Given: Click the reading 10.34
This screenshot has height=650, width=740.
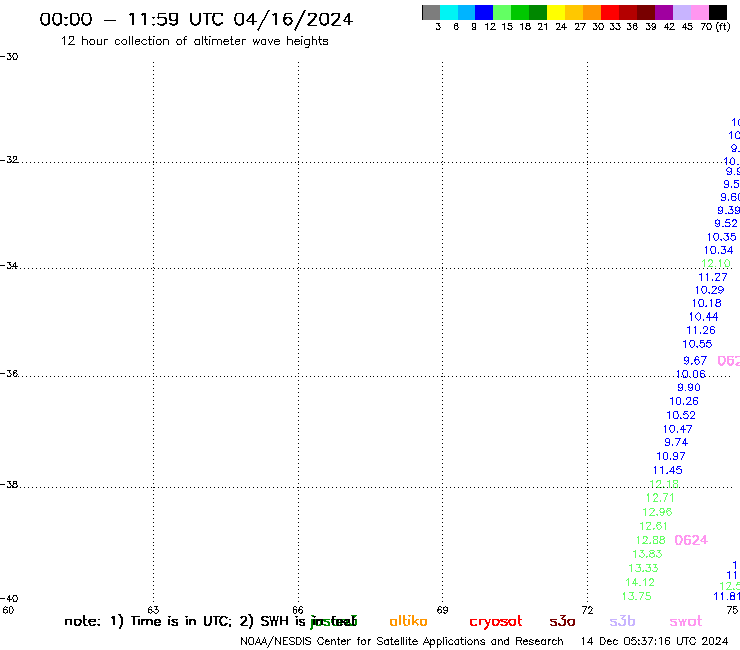Looking at the screenshot, I should pyautogui.click(x=719, y=251).
